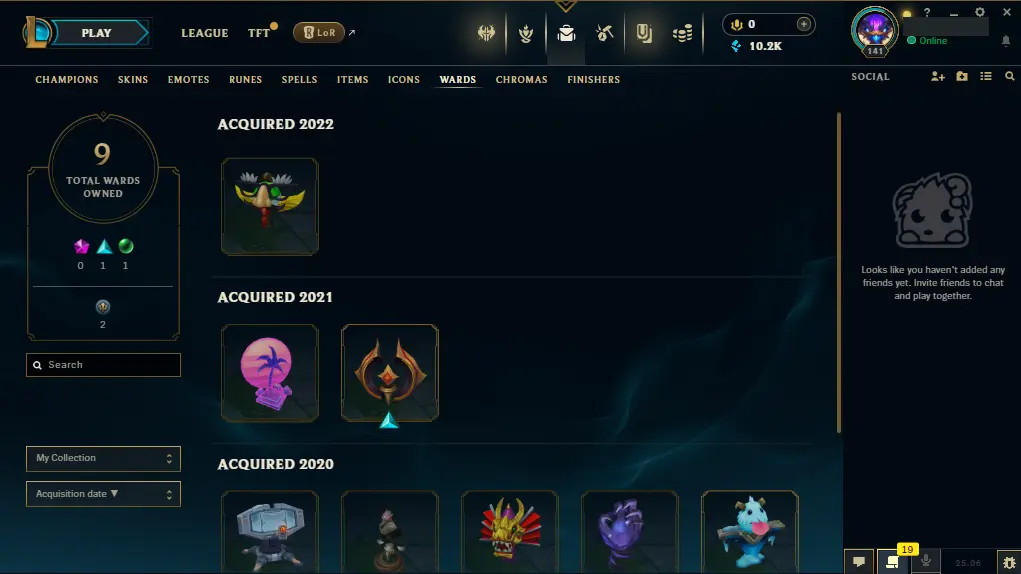
Task: Switch to the Chromas tab
Action: [522, 79]
